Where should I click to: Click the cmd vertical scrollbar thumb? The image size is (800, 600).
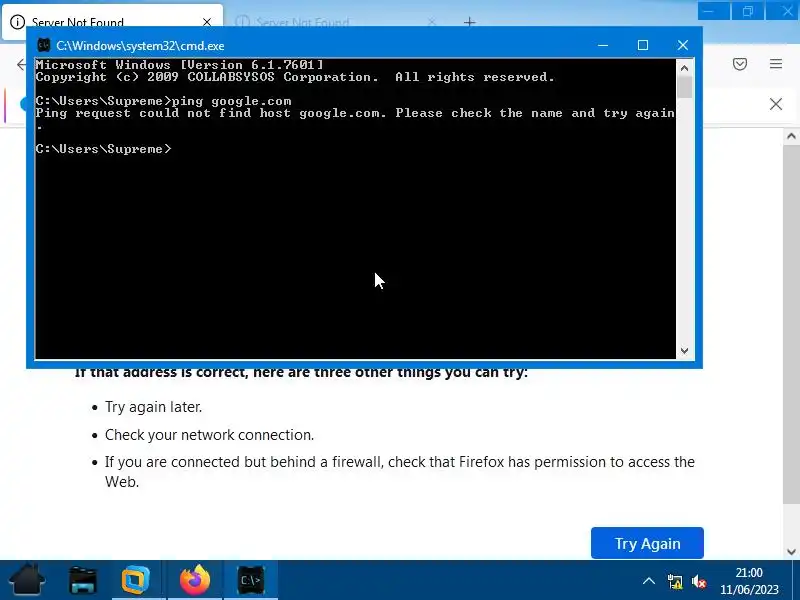click(x=685, y=87)
